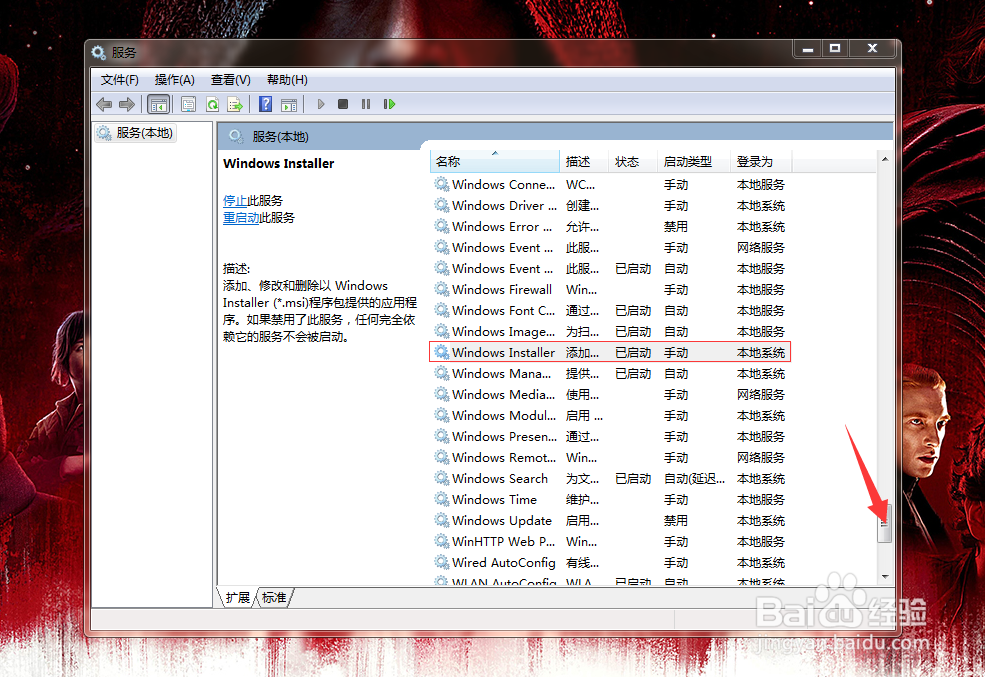
Task: Select the Windows Remot... service row
Action: click(610, 457)
